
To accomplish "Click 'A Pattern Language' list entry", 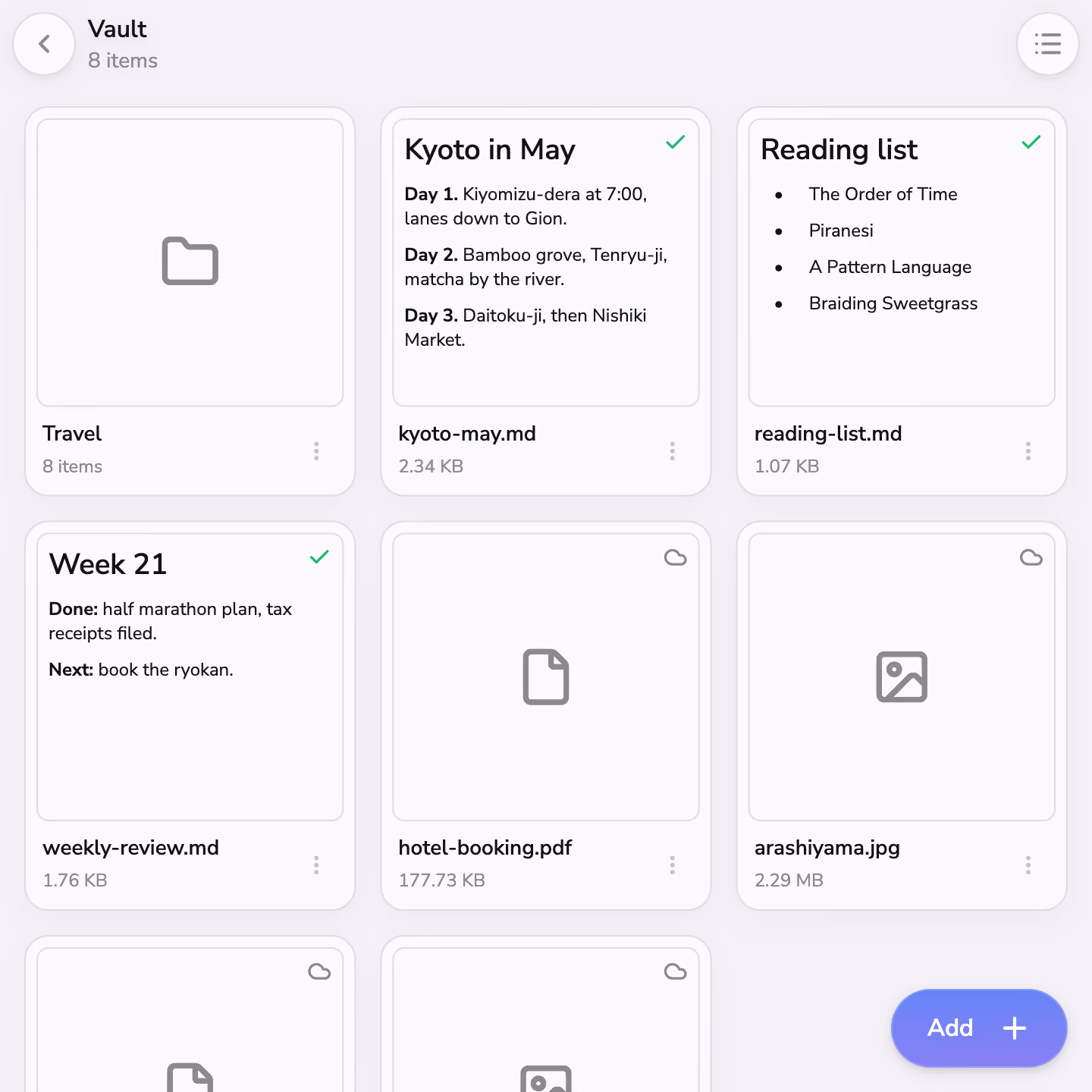I will coord(890,267).
